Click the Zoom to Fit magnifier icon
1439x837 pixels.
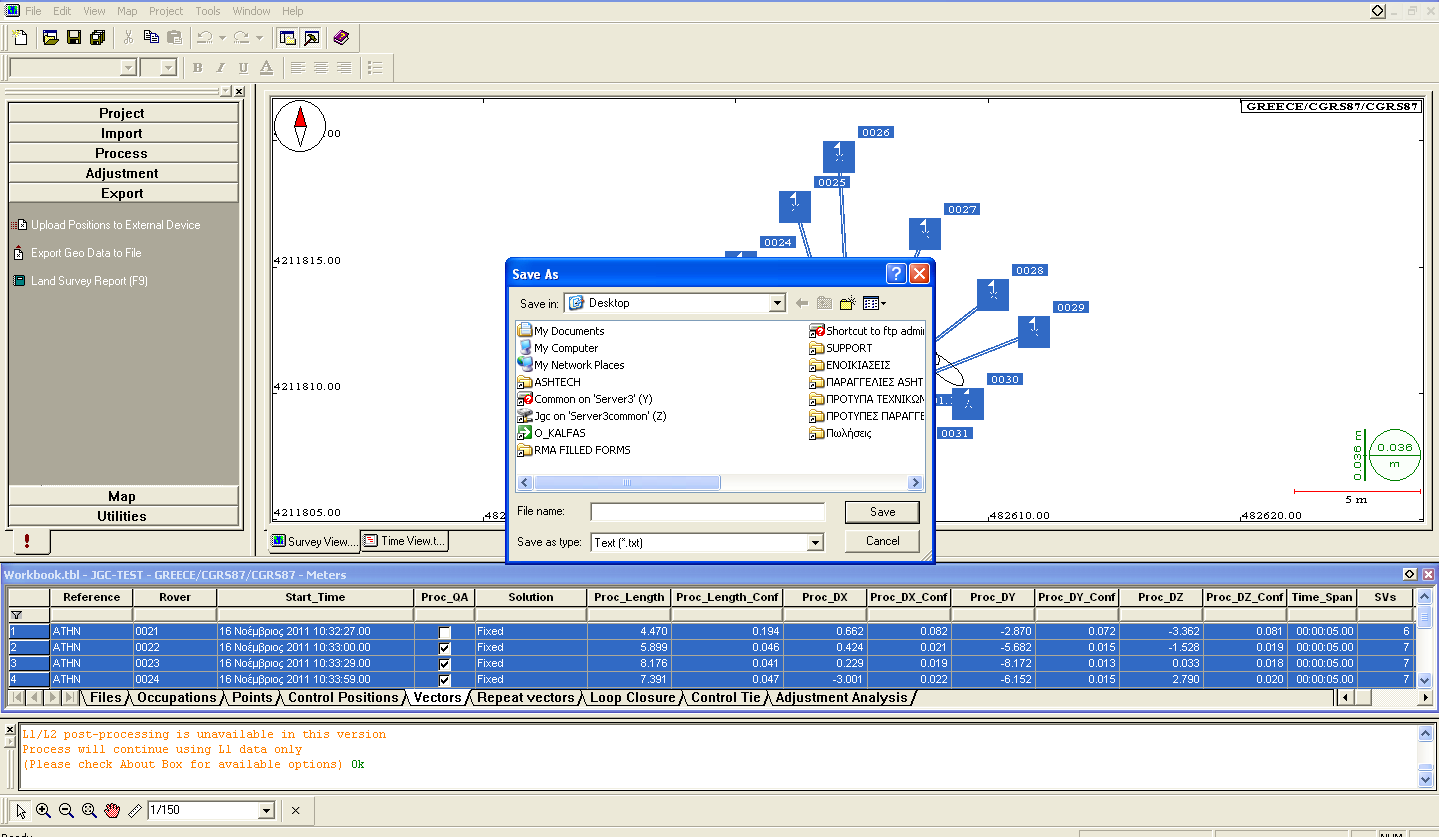[89, 810]
